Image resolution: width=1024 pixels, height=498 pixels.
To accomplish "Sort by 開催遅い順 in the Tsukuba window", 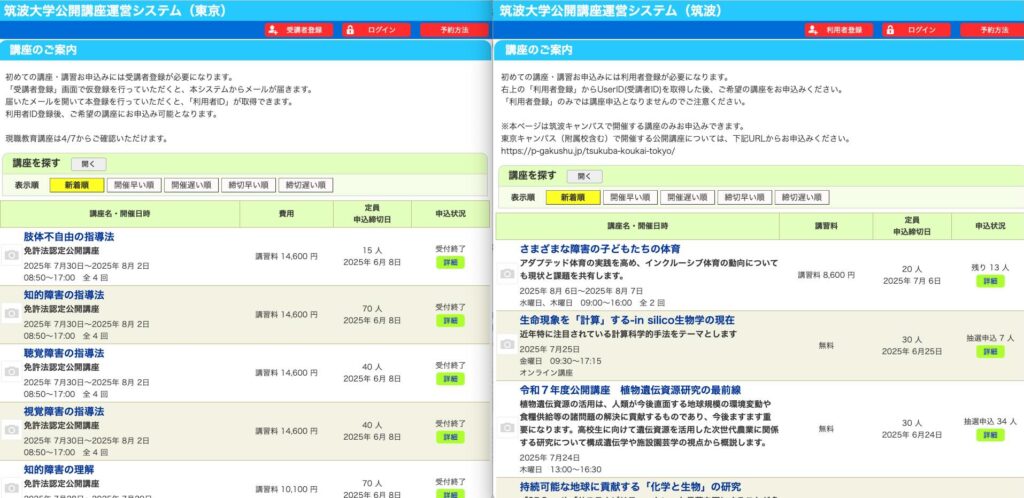I will coord(687,197).
